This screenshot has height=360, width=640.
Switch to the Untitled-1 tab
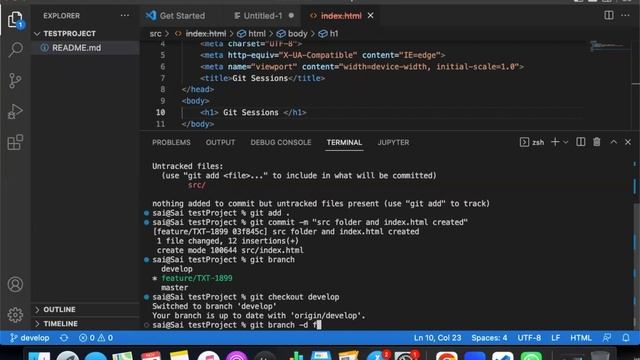tap(263, 16)
